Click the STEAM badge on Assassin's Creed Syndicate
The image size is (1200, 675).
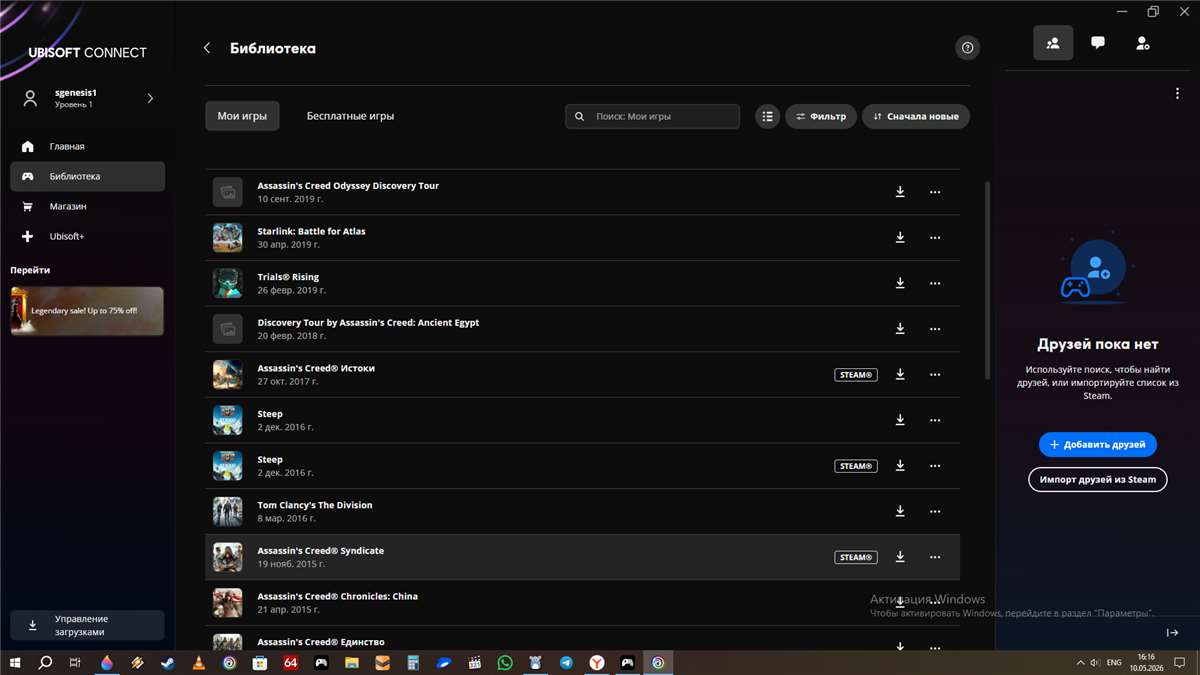click(x=856, y=557)
